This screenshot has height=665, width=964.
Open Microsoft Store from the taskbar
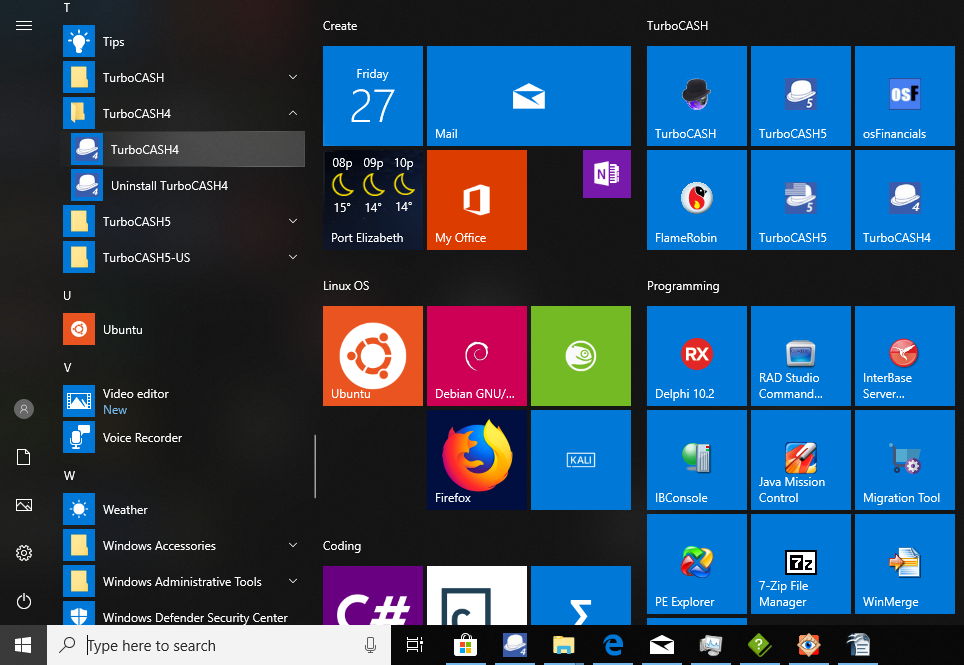coord(465,645)
